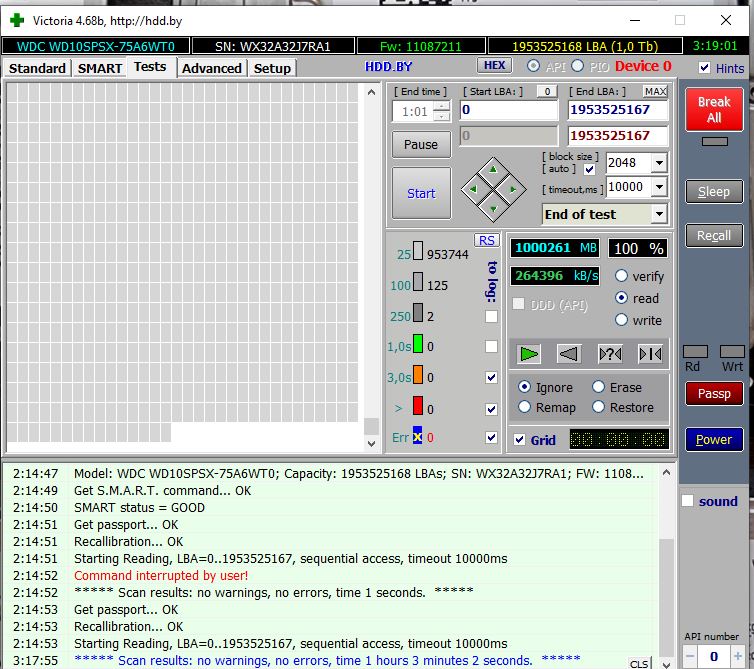Select the write radio button
This screenshot has height=669, width=754.
point(621,320)
